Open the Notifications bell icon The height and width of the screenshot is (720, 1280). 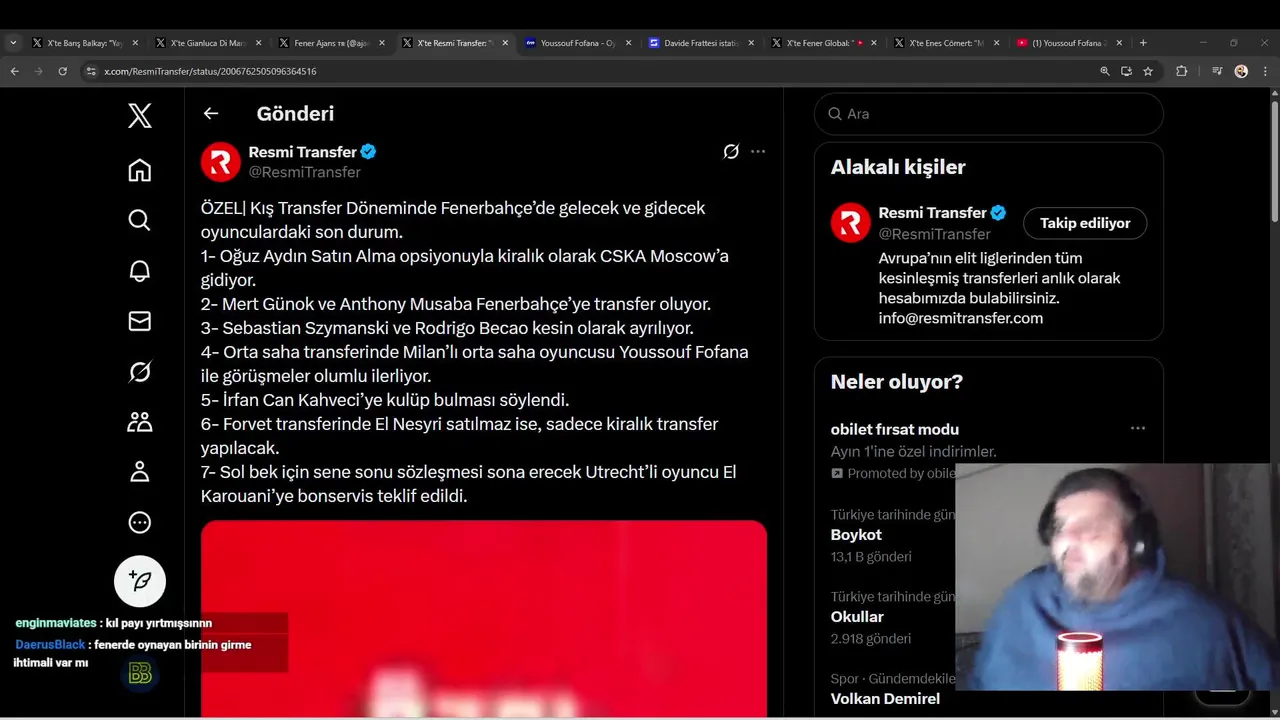tap(140, 271)
